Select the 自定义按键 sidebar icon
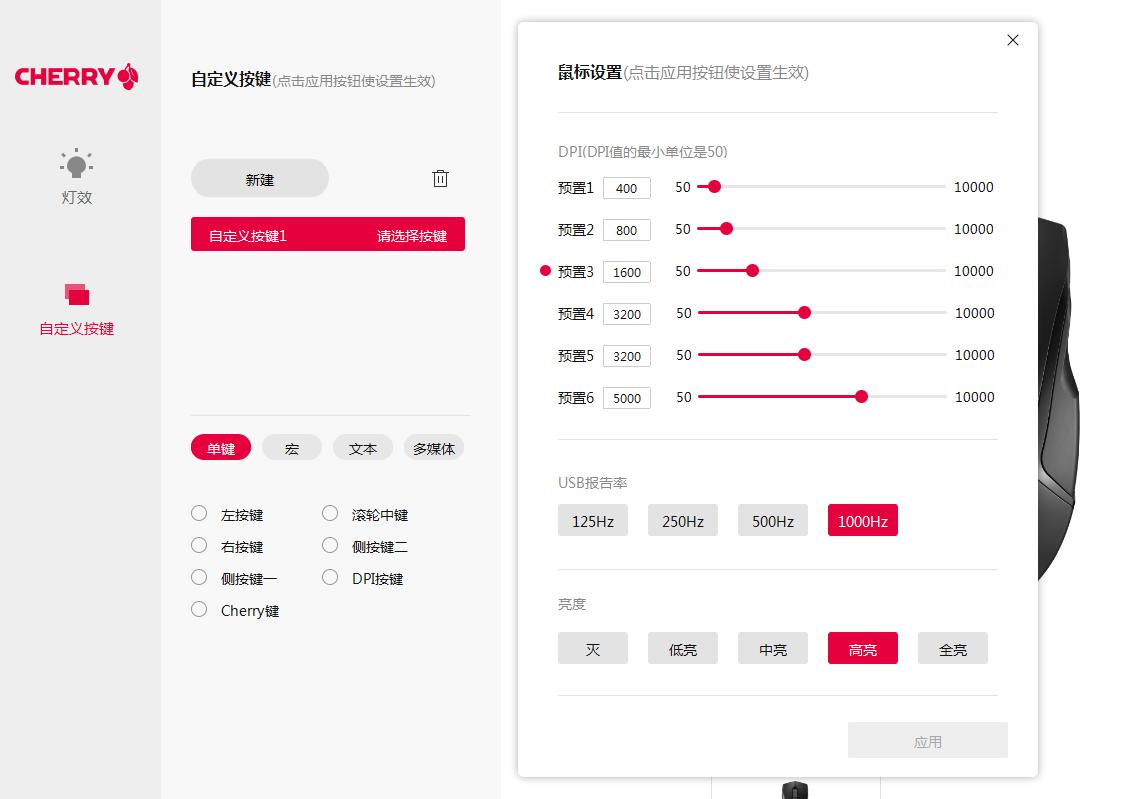1123x799 pixels. coord(76,308)
